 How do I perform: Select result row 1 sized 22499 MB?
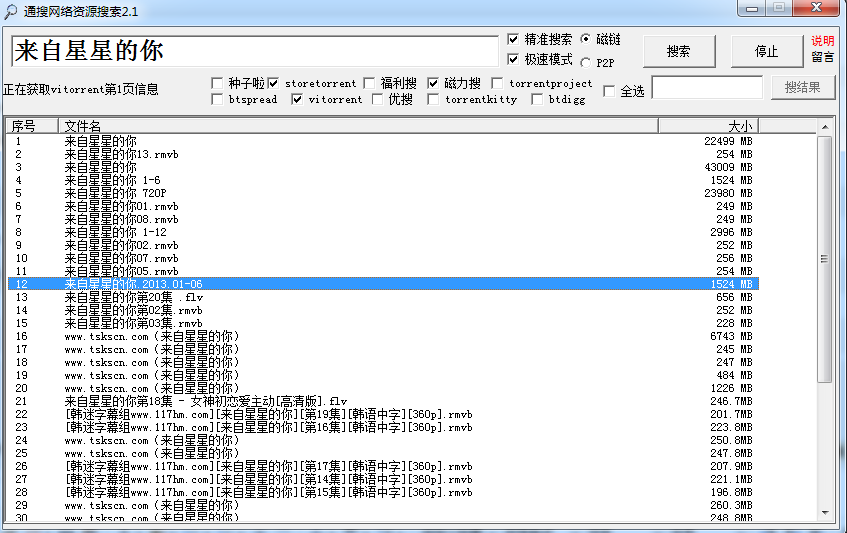383,141
